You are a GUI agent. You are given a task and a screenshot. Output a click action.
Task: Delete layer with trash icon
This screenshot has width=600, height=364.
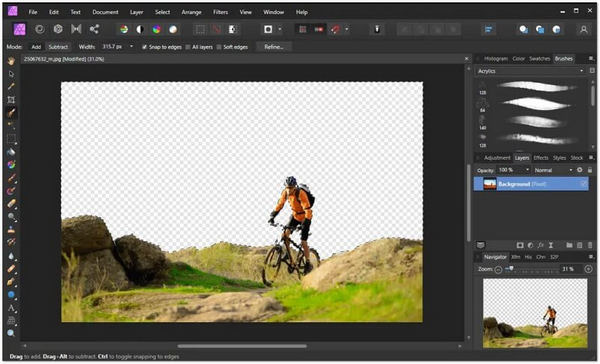coord(590,245)
